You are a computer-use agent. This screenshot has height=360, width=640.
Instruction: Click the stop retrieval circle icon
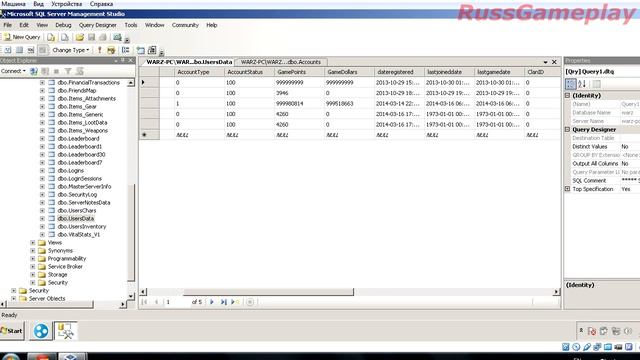[x=250, y=302]
